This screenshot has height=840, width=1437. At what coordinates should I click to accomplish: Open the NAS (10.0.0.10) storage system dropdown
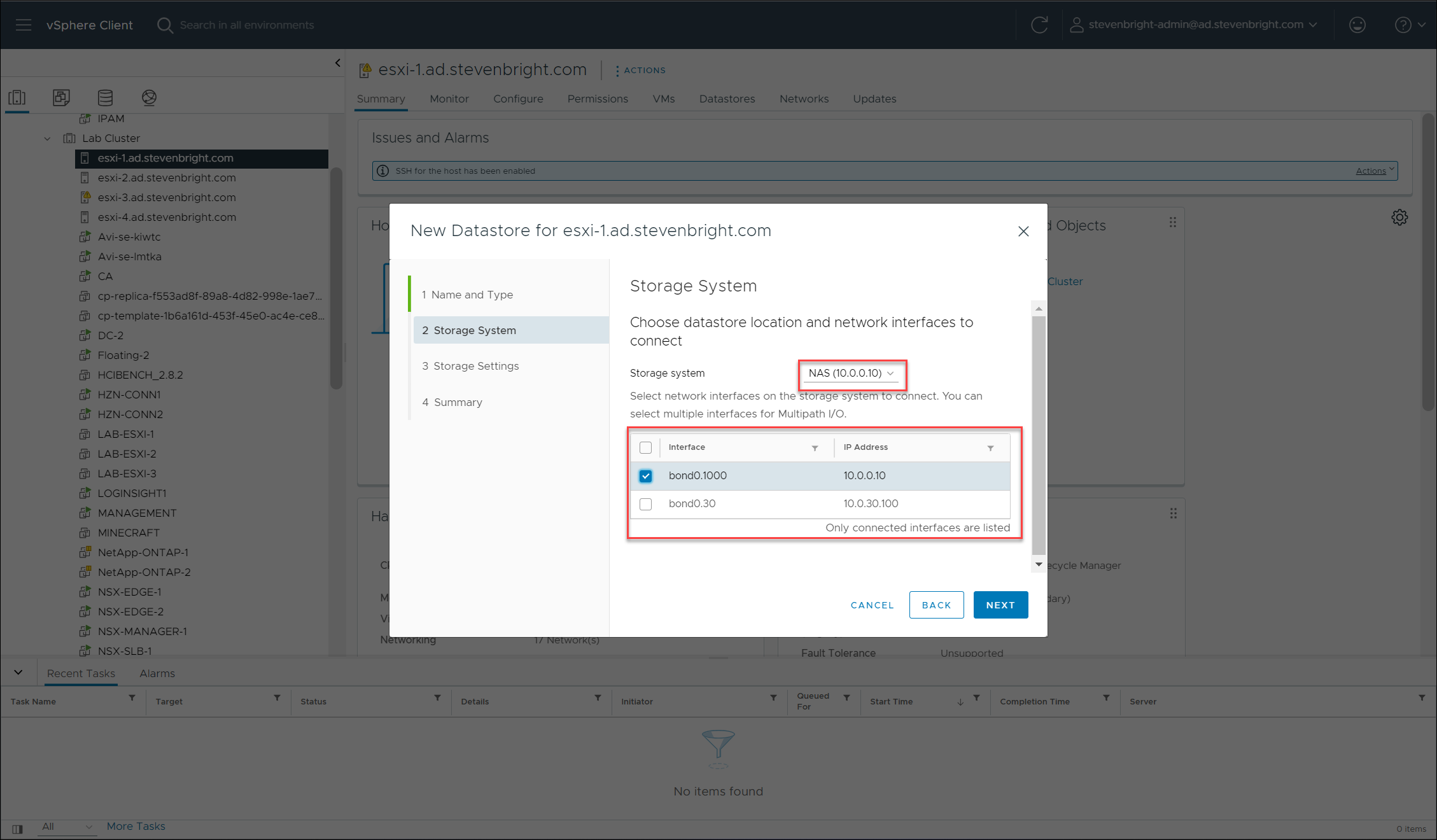[x=851, y=374]
